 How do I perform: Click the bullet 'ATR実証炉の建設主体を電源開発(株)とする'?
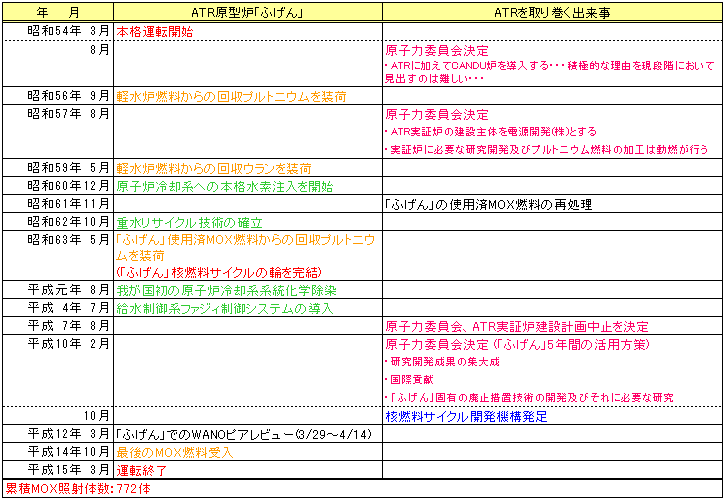[x=491, y=132]
